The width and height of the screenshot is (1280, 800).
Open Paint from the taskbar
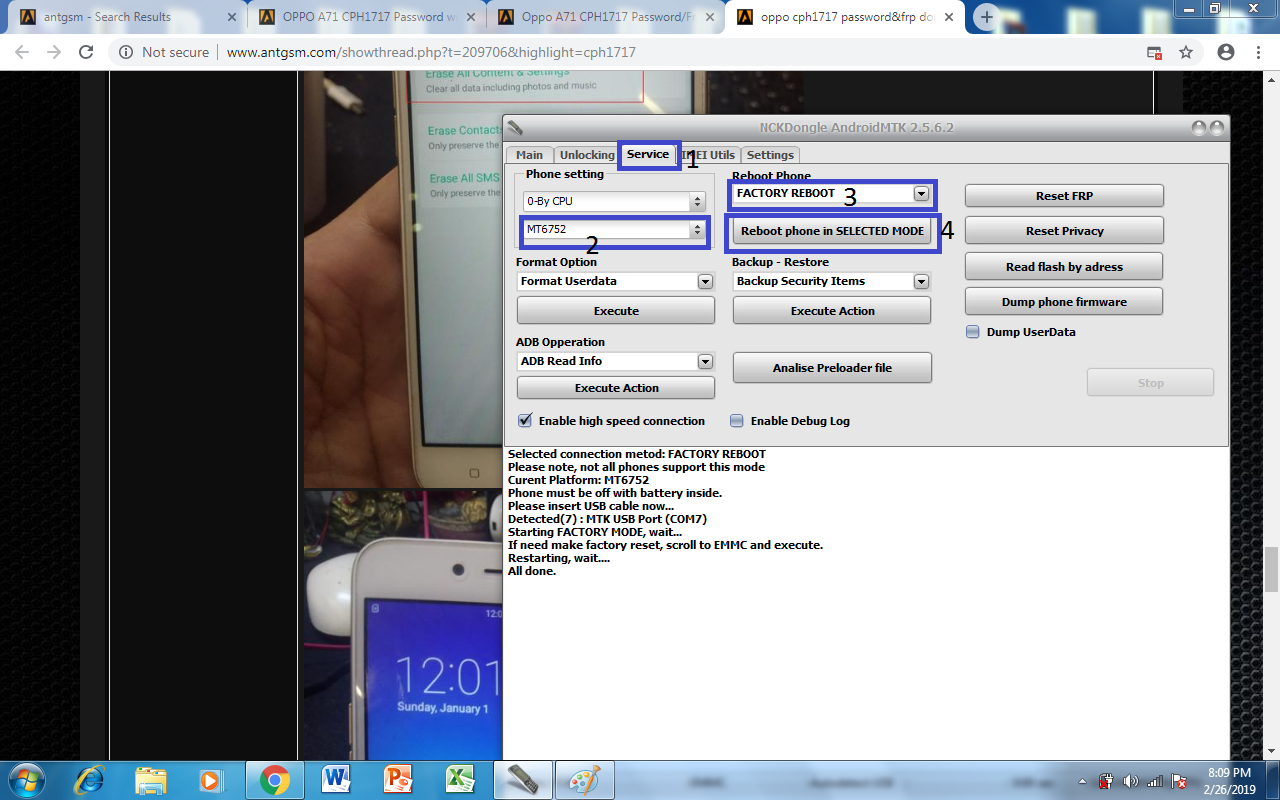click(x=584, y=779)
